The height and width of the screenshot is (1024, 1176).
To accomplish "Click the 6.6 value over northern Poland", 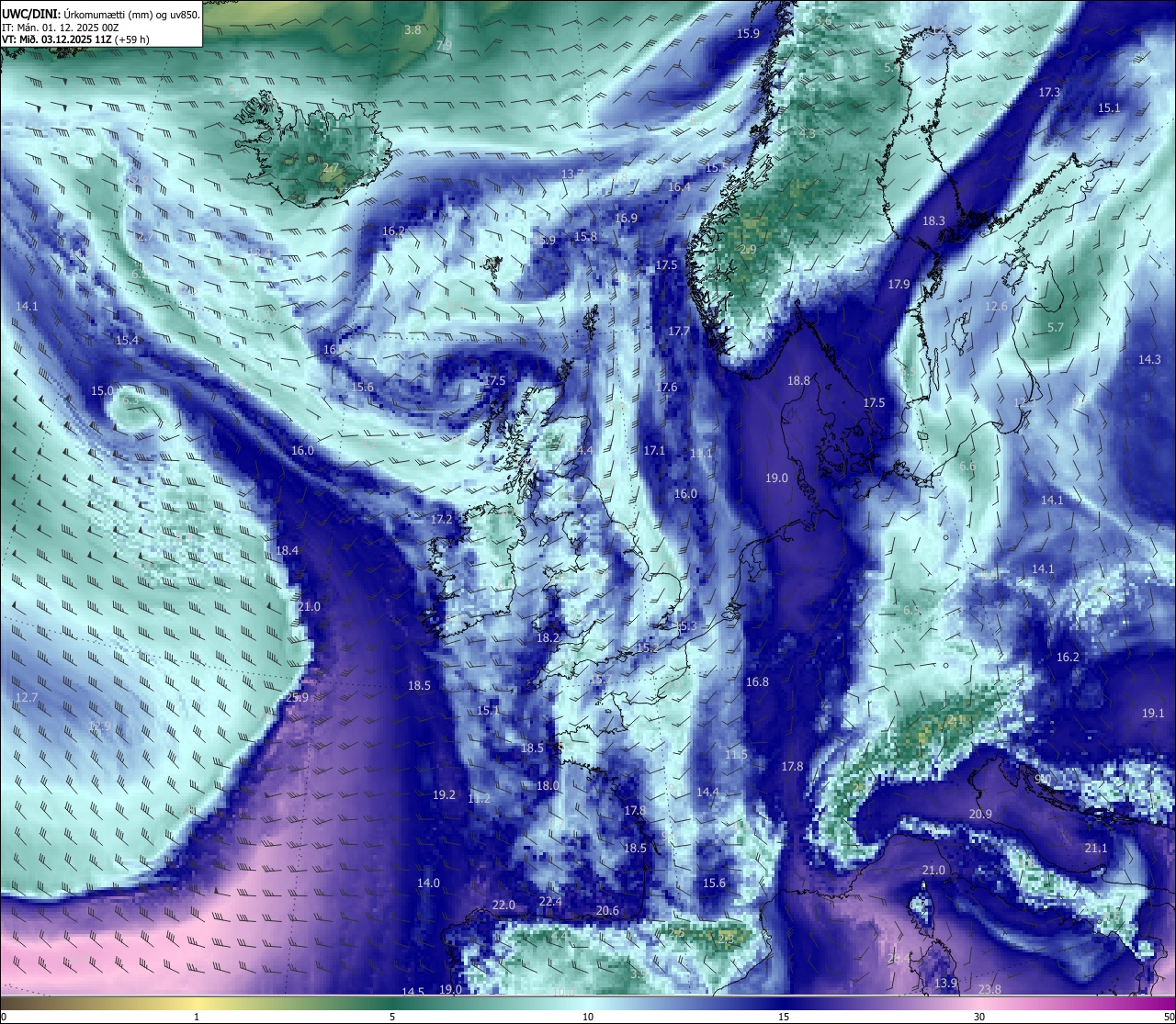I will point(967,467).
